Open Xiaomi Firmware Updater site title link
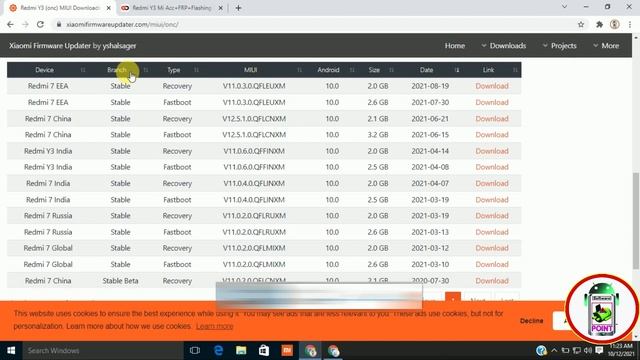The image size is (640, 360). pyautogui.click(x=73, y=46)
